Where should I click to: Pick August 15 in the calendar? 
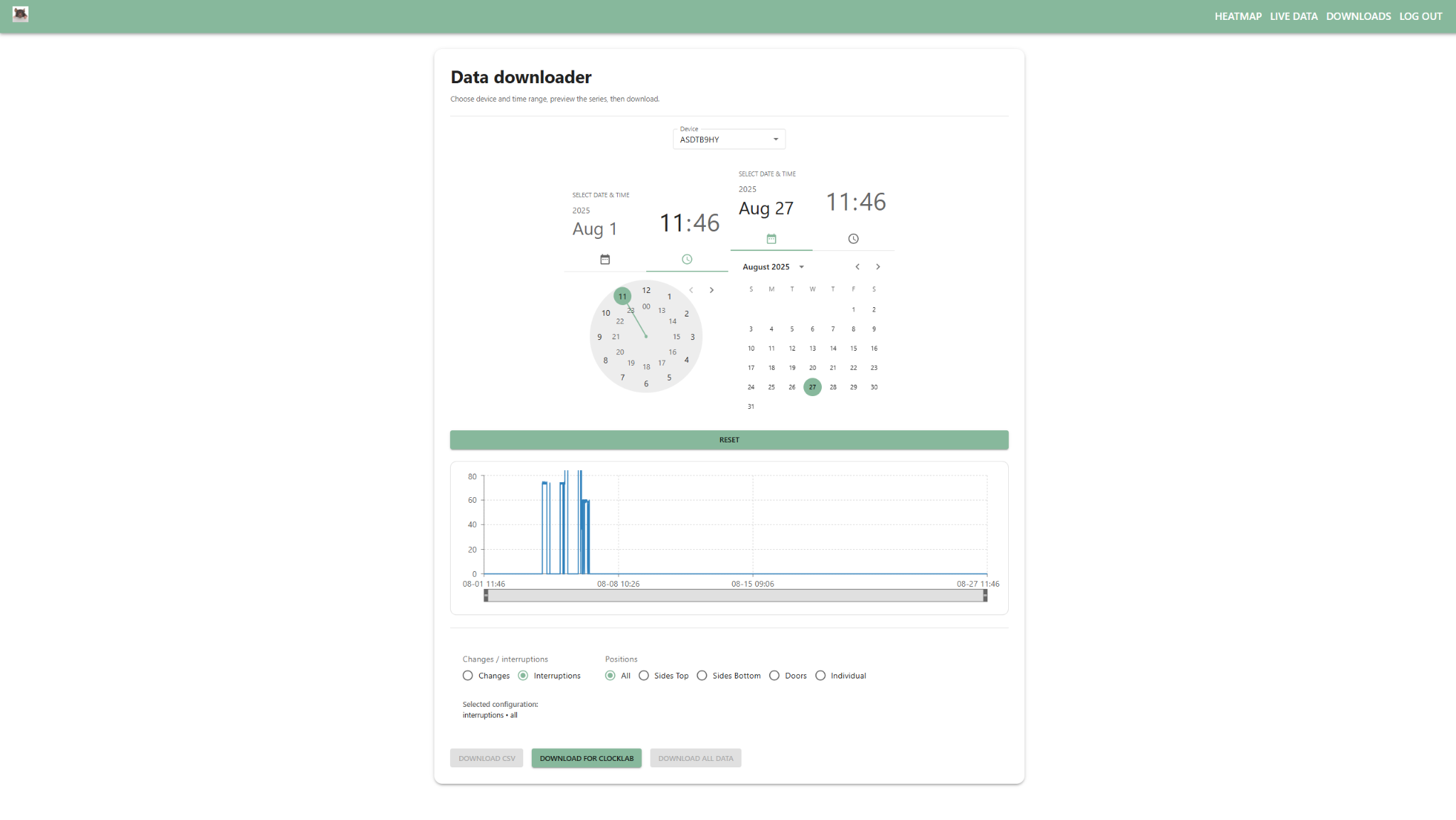(x=853, y=348)
